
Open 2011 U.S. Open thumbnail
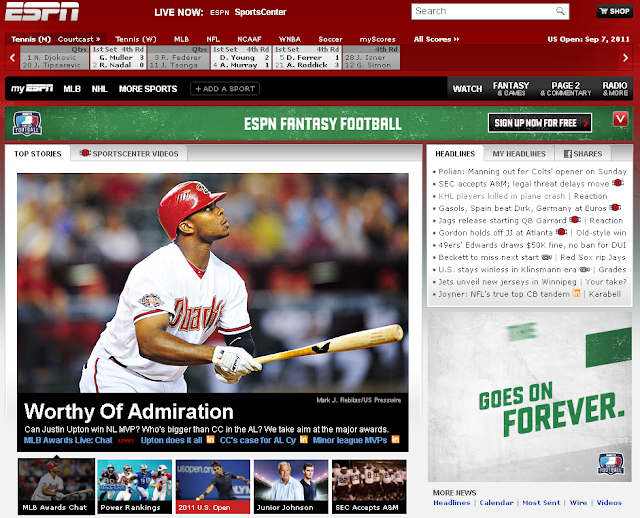pos(213,486)
